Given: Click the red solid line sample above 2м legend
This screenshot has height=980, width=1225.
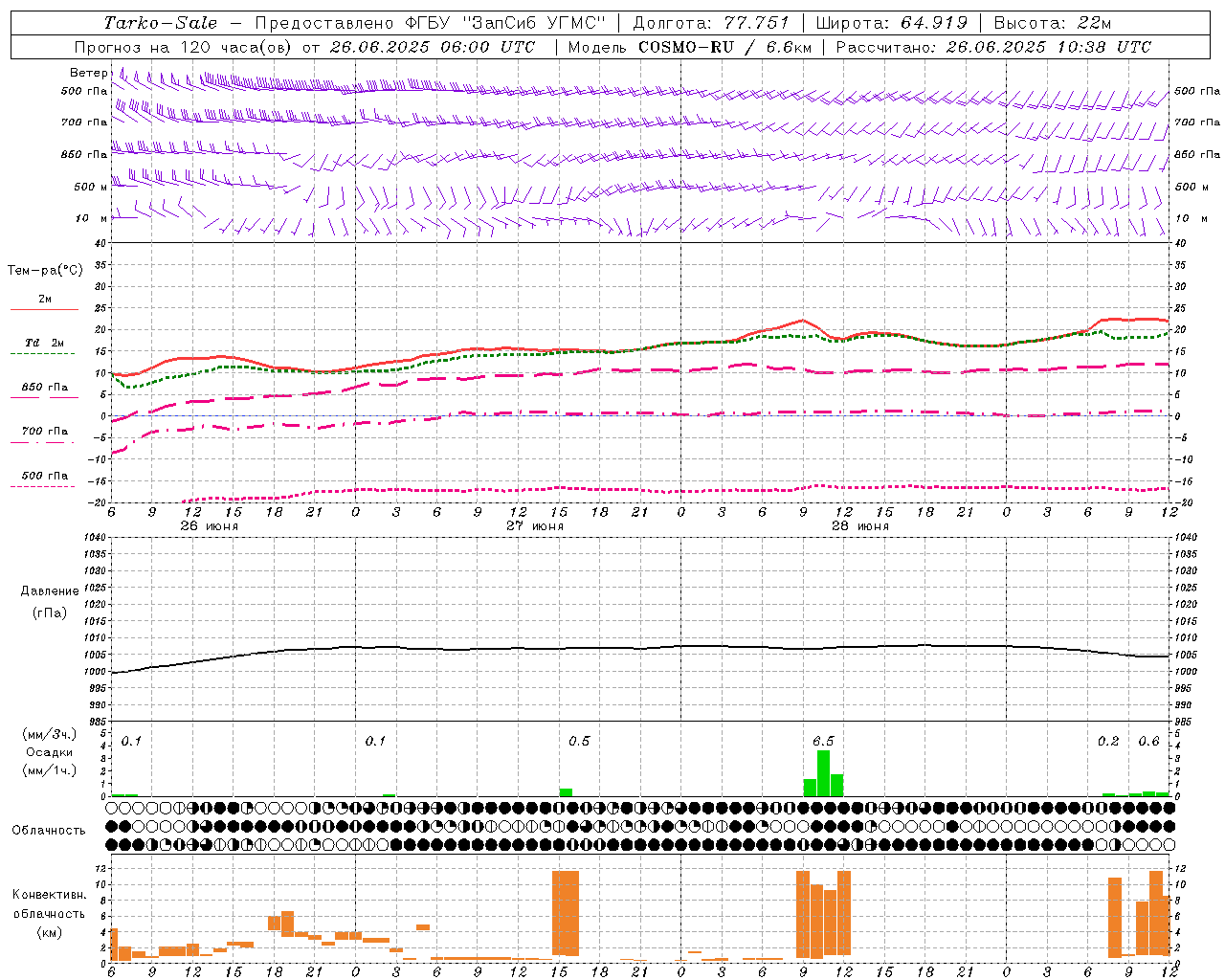Looking at the screenshot, I should [44, 310].
